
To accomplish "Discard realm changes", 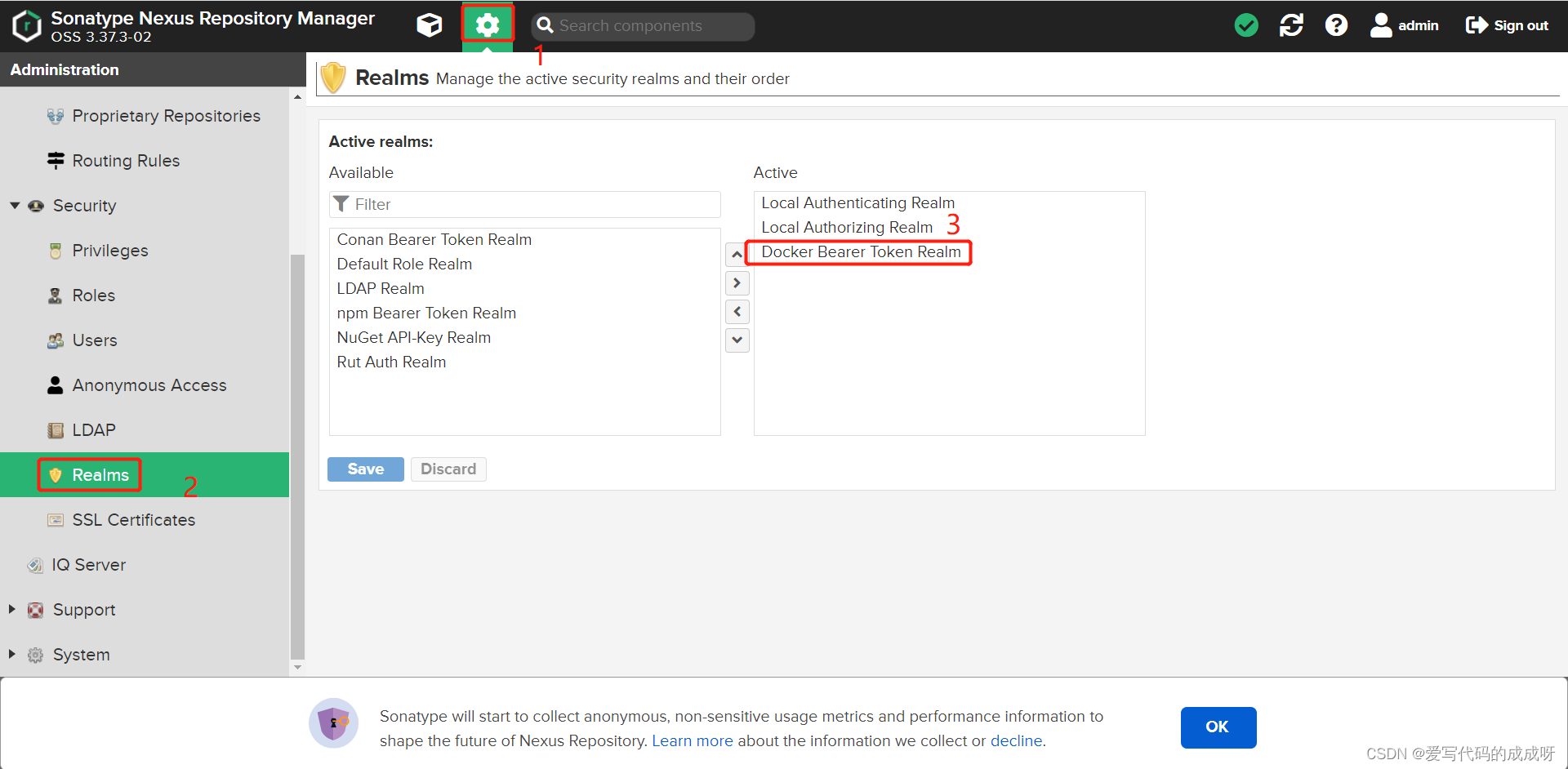I will (x=448, y=469).
